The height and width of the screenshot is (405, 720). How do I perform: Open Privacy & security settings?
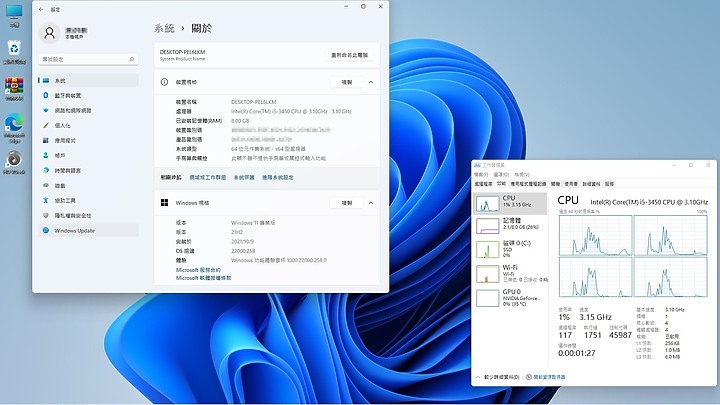[x=88, y=215]
